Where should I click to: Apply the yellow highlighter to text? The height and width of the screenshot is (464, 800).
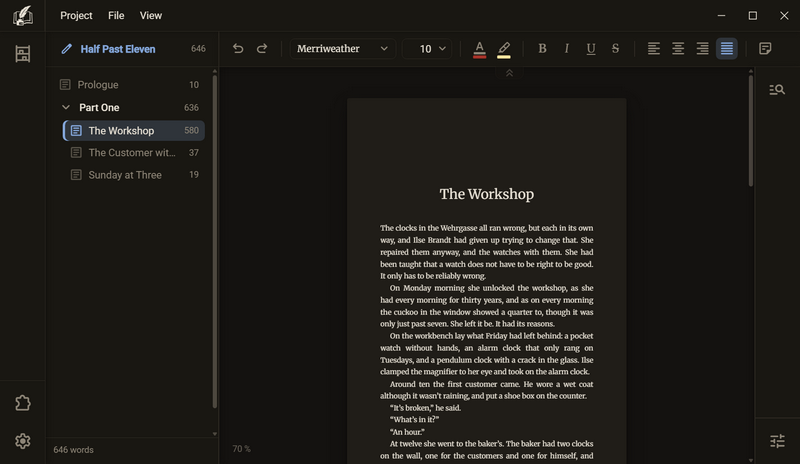[504, 49]
